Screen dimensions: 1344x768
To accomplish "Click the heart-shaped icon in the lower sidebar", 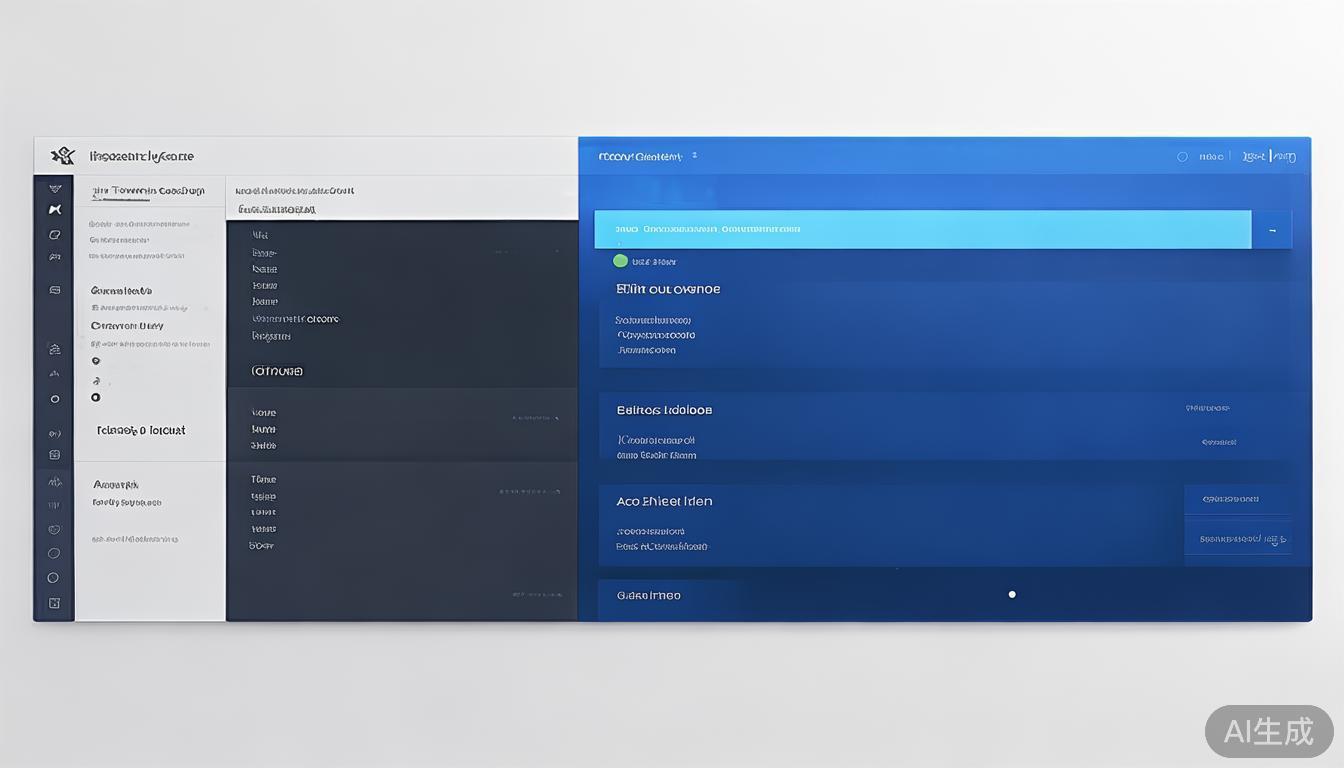I will click(x=54, y=530).
